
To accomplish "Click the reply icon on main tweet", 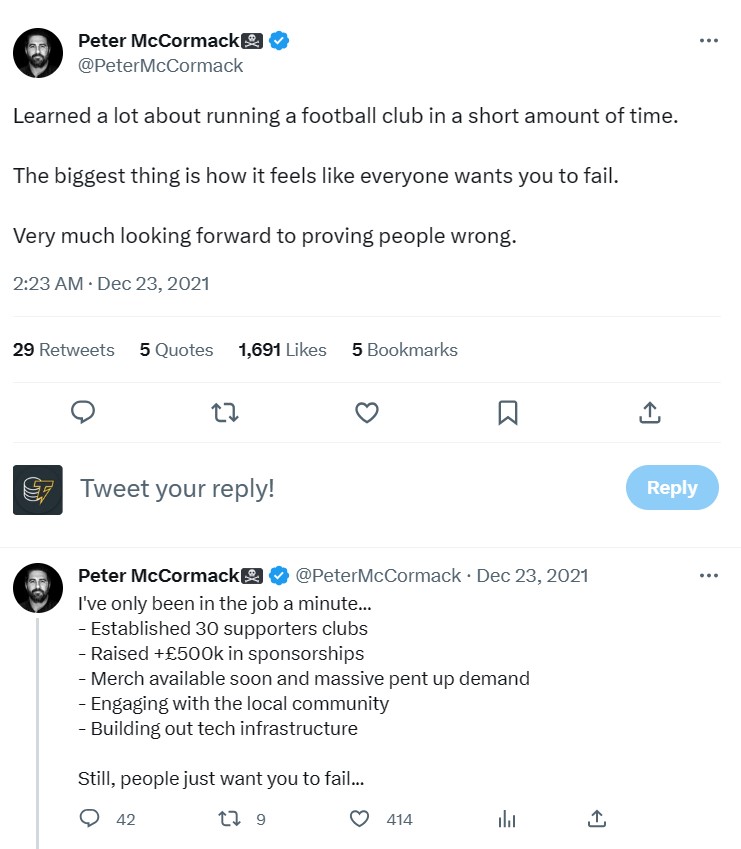I will pos(84,412).
